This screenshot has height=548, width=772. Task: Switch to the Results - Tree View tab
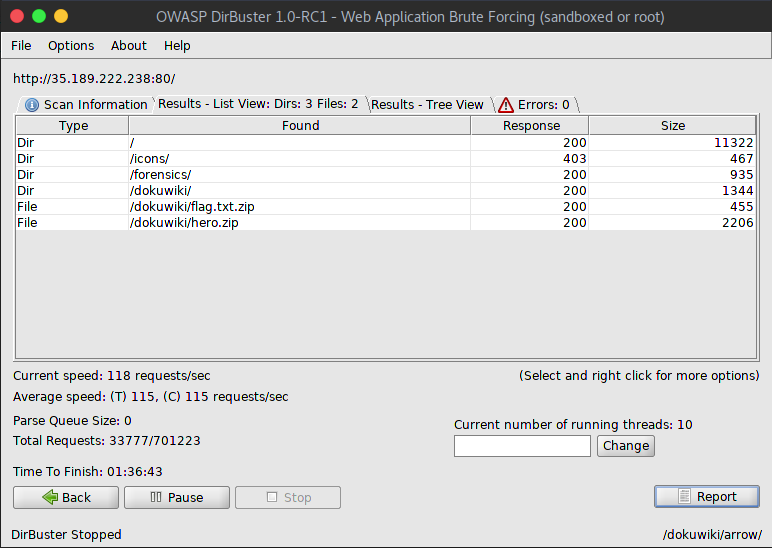(427, 104)
